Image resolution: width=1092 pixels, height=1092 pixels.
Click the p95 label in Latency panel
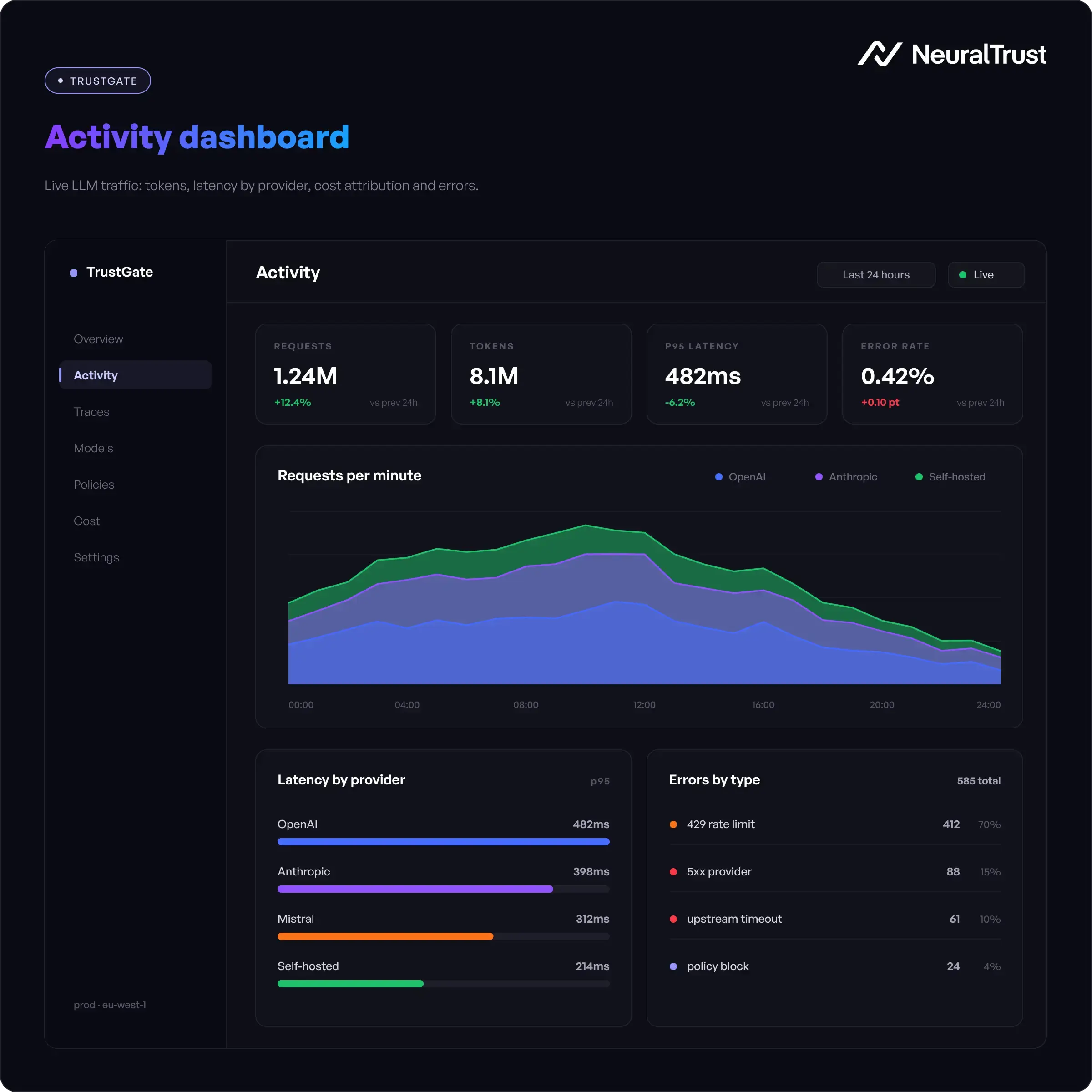(600, 782)
